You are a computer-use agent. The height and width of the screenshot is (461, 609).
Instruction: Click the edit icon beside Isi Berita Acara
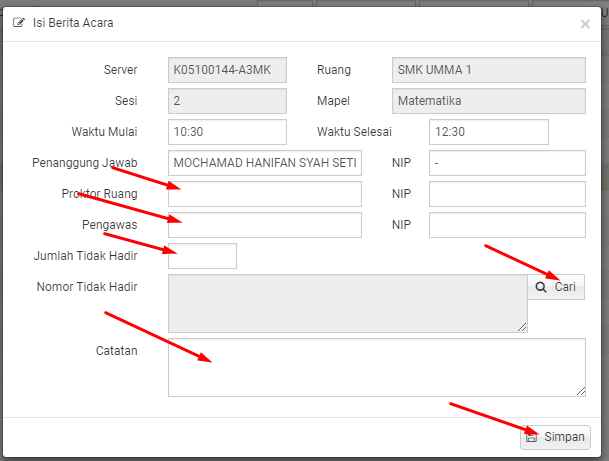pyautogui.click(x=19, y=23)
